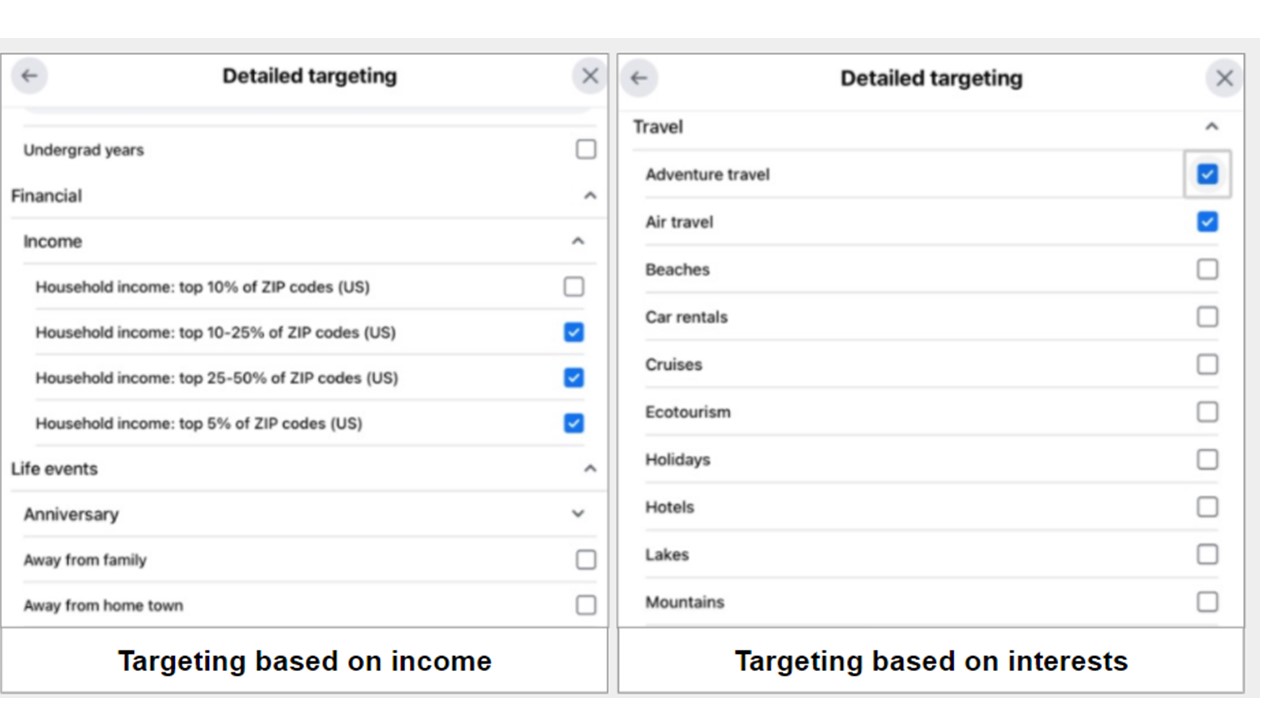Screen dimensions: 1280x720
Task: Collapse the Travel category chevron
Action: coord(1212,127)
